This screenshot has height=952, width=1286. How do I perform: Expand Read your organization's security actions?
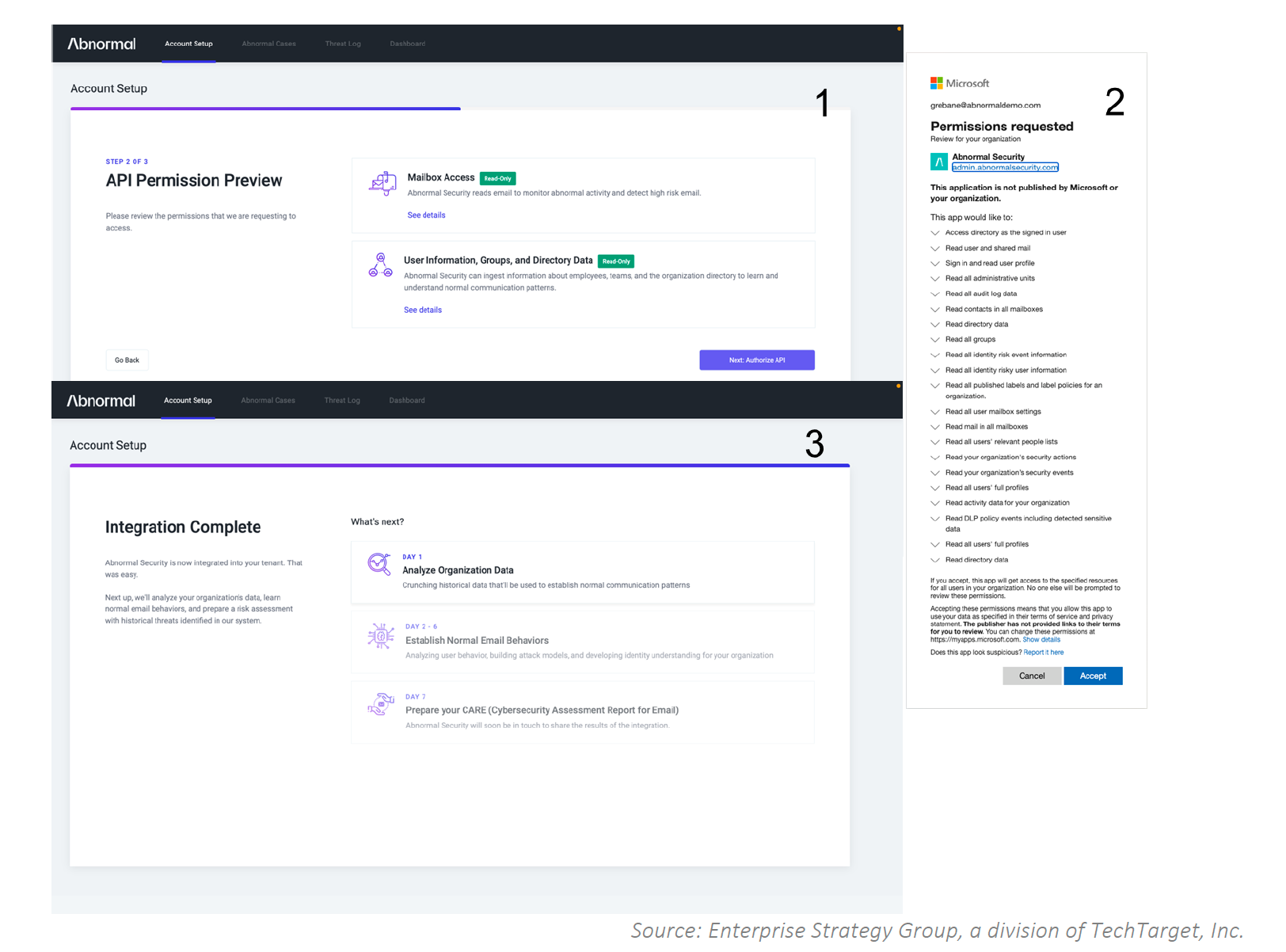(x=935, y=458)
